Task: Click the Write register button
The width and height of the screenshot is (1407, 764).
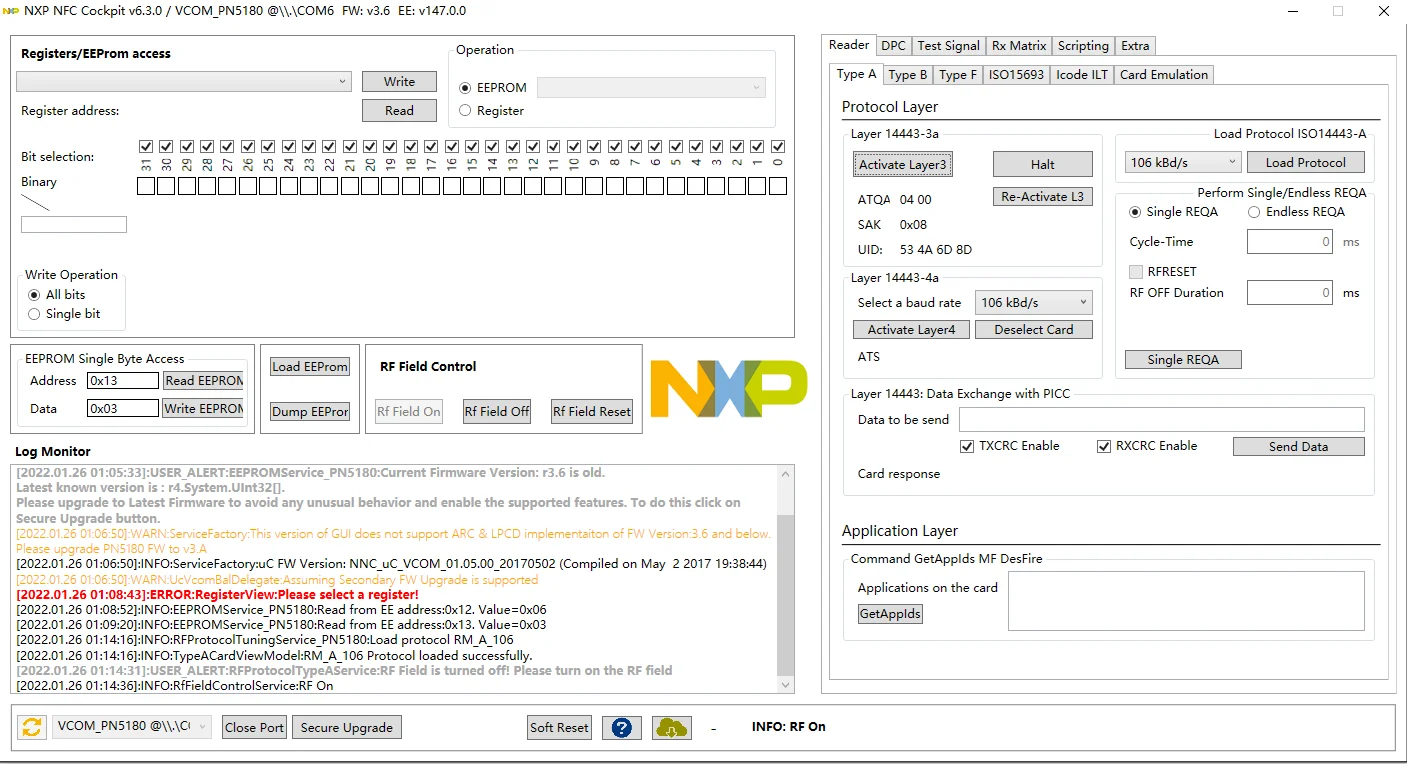Action: (x=399, y=82)
